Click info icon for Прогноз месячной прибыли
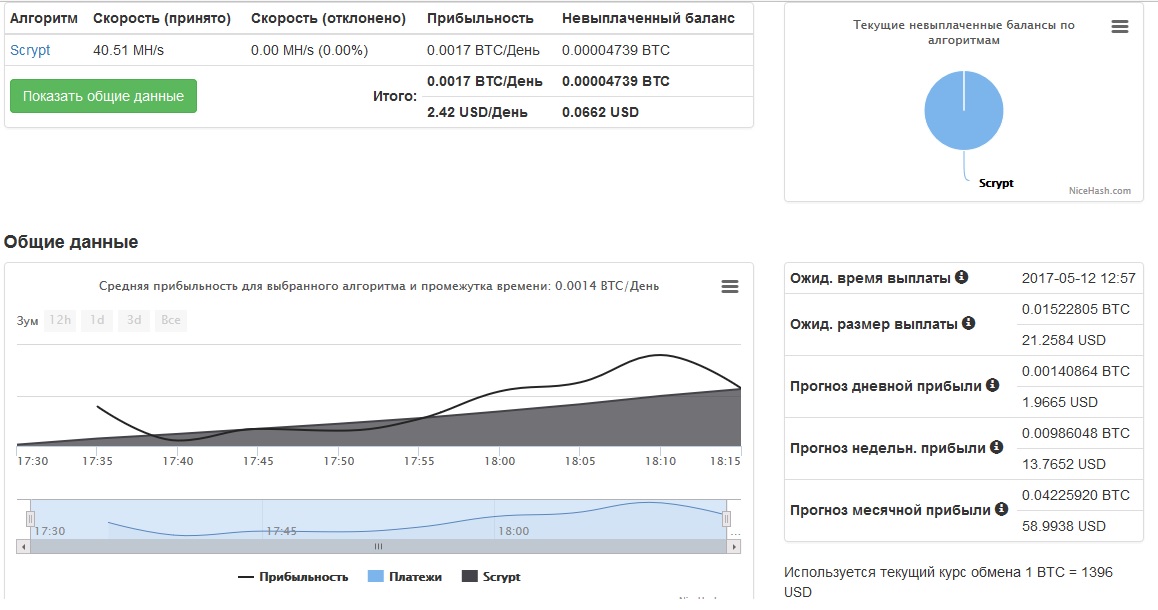Viewport: 1158px width, 610px height. click(1001, 509)
